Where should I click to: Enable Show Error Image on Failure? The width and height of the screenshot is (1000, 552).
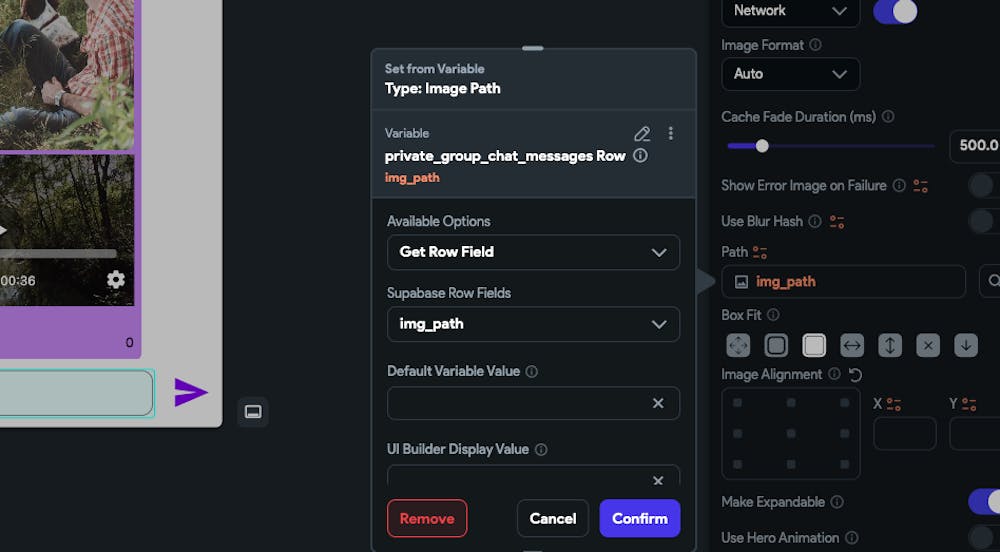pos(984,185)
